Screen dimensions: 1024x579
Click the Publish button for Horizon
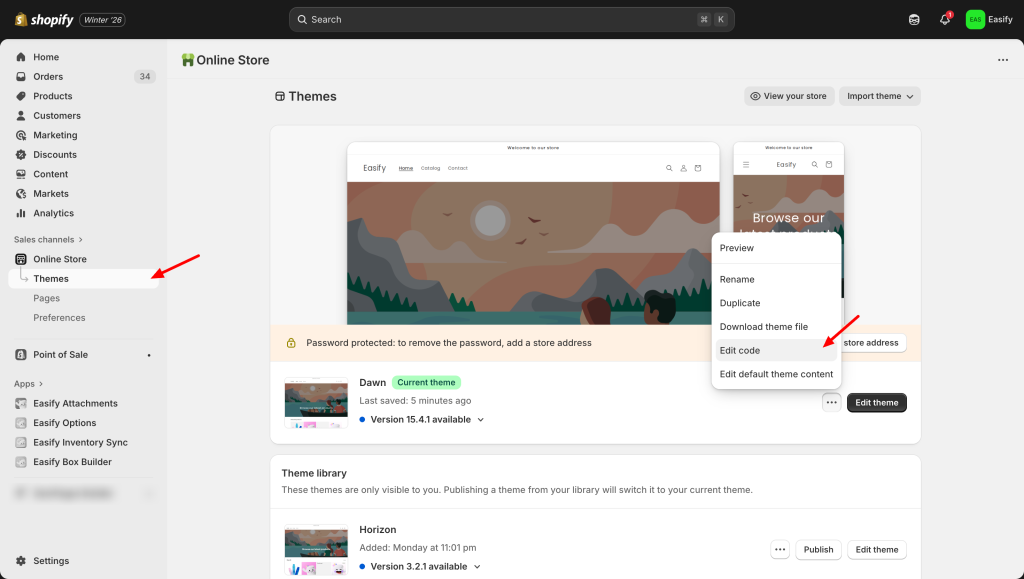818,550
